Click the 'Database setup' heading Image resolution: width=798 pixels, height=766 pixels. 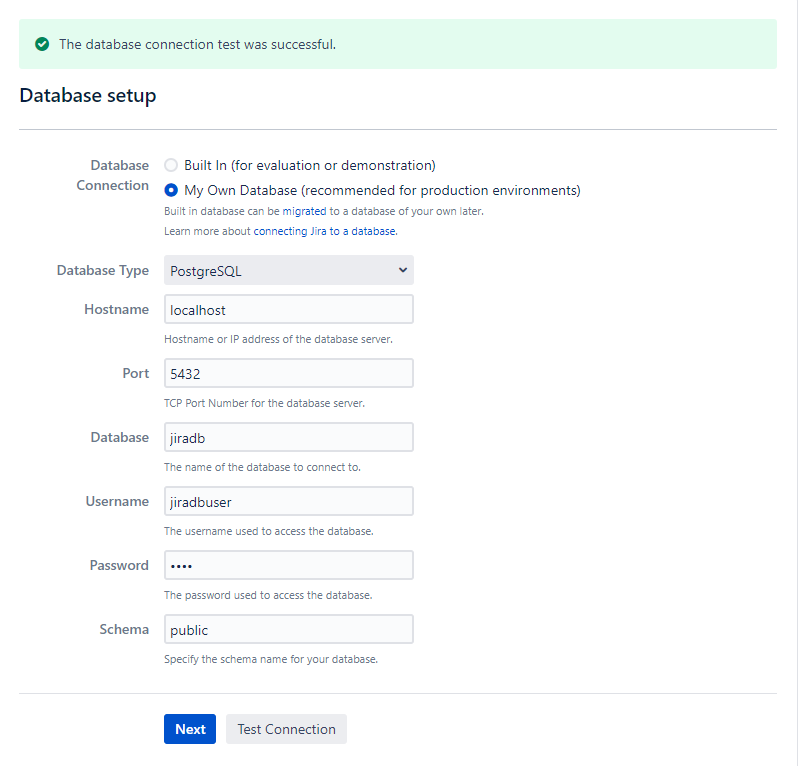88,96
